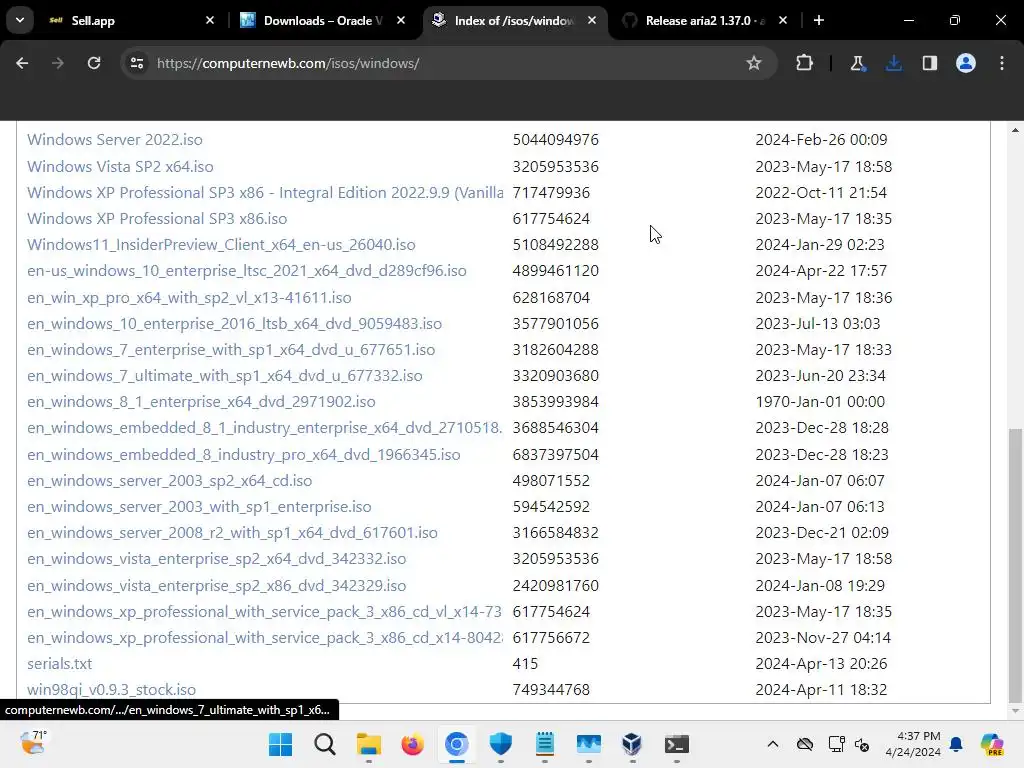Screen dimensions: 1024x768
Task: Close the Sell.app tab
Action: point(210,20)
